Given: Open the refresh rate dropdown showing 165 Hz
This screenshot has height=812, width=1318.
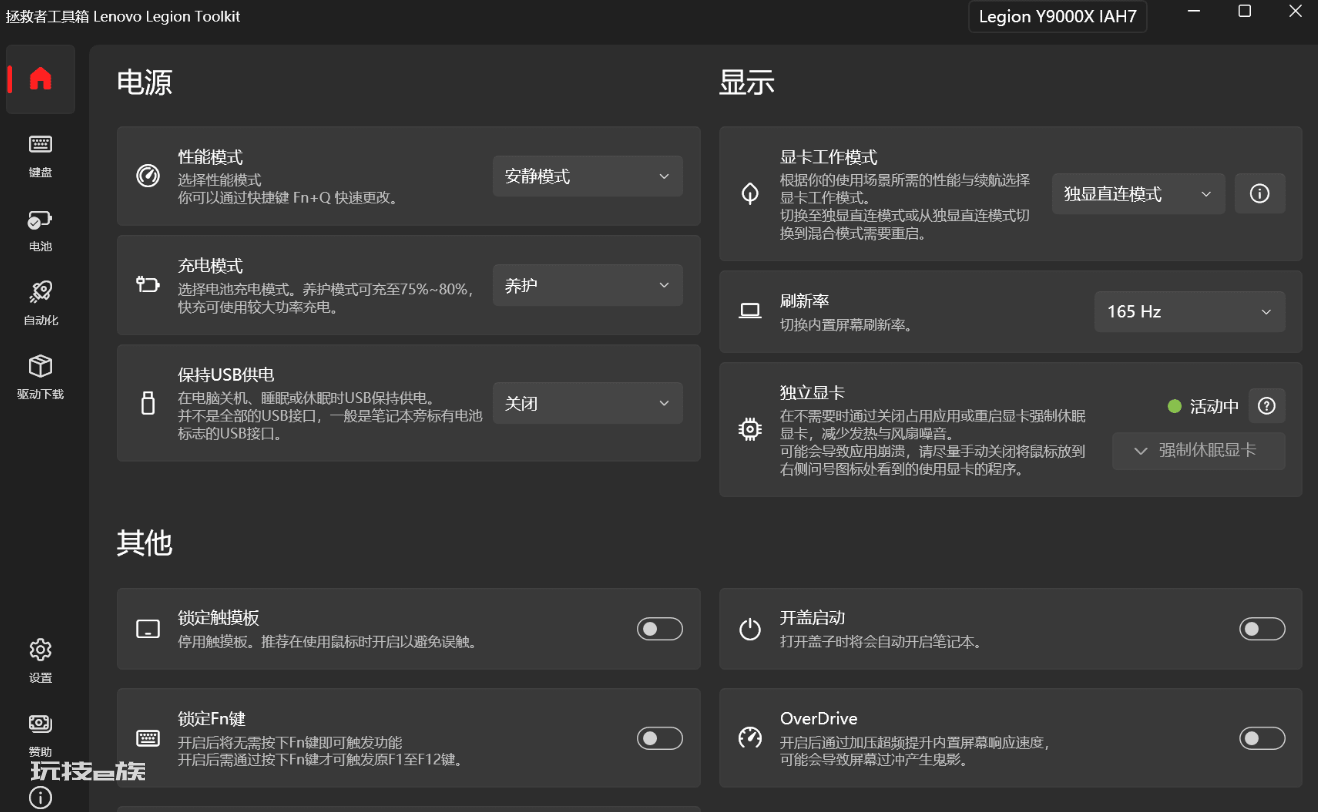Looking at the screenshot, I should (x=1190, y=311).
